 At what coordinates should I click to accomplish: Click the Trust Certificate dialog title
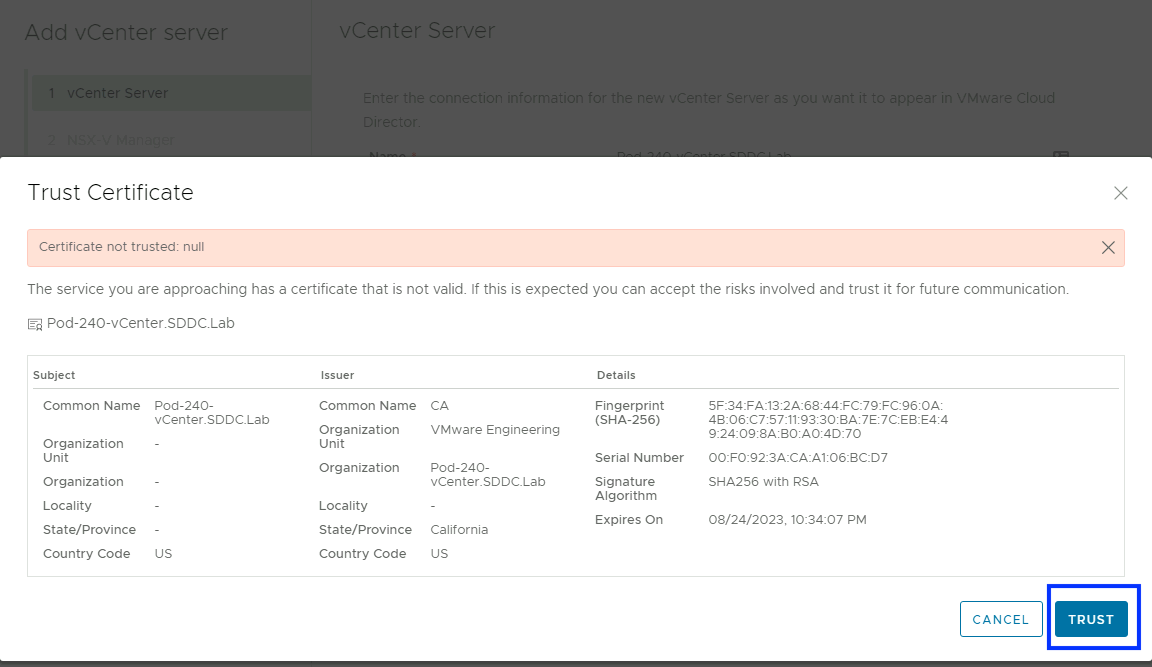point(110,193)
